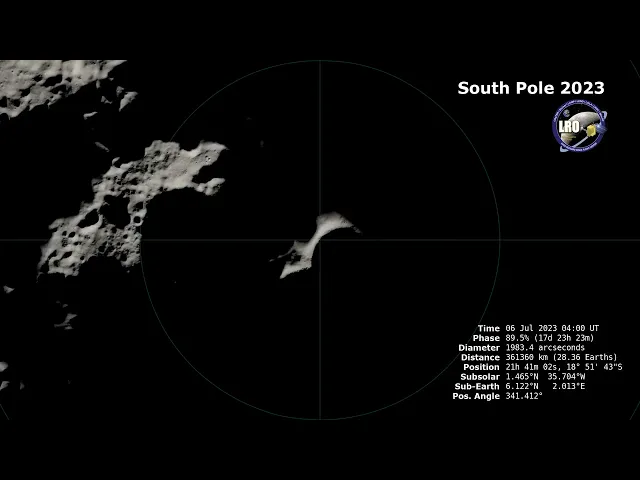Click the 'Phase' label

click(x=486, y=338)
